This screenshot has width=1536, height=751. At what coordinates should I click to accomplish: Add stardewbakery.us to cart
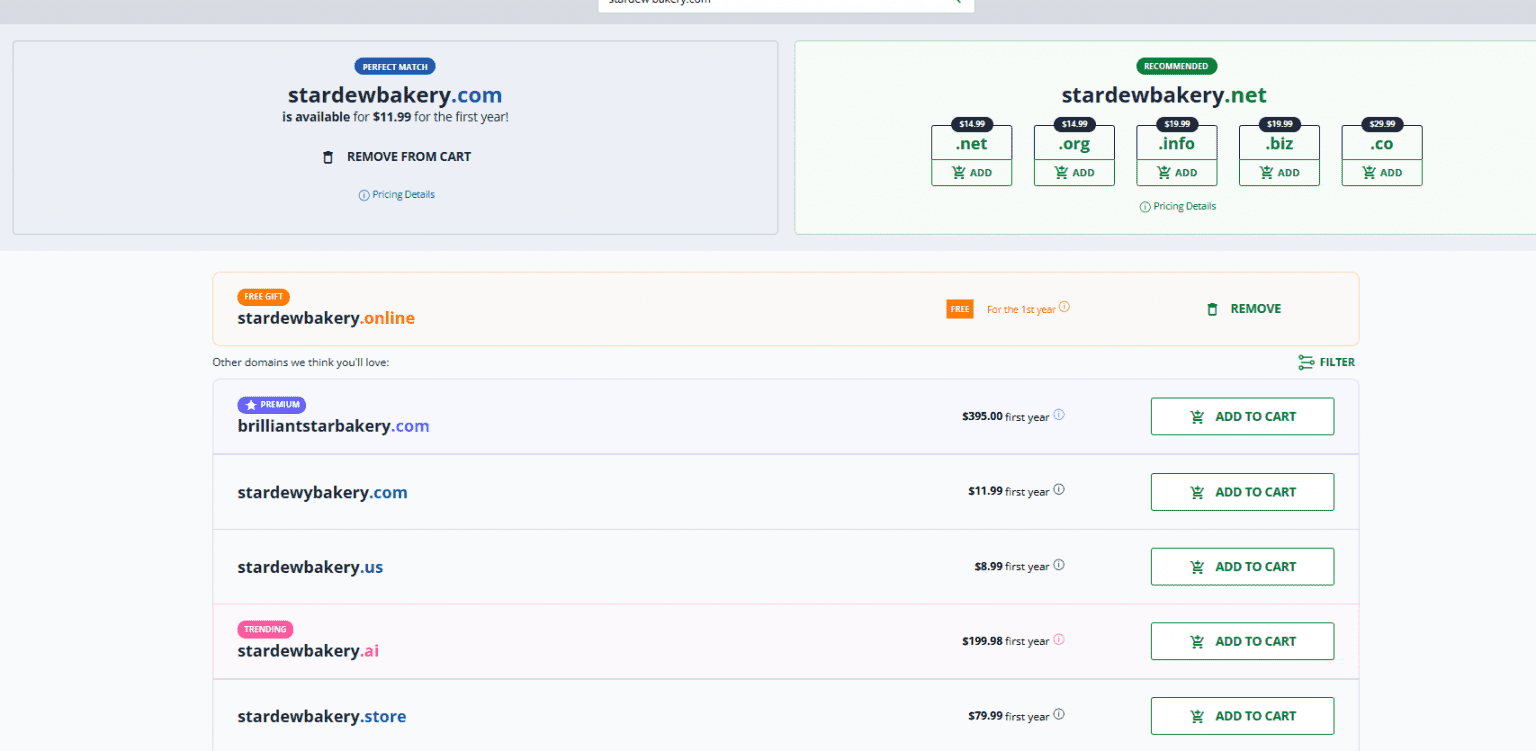click(x=1242, y=566)
